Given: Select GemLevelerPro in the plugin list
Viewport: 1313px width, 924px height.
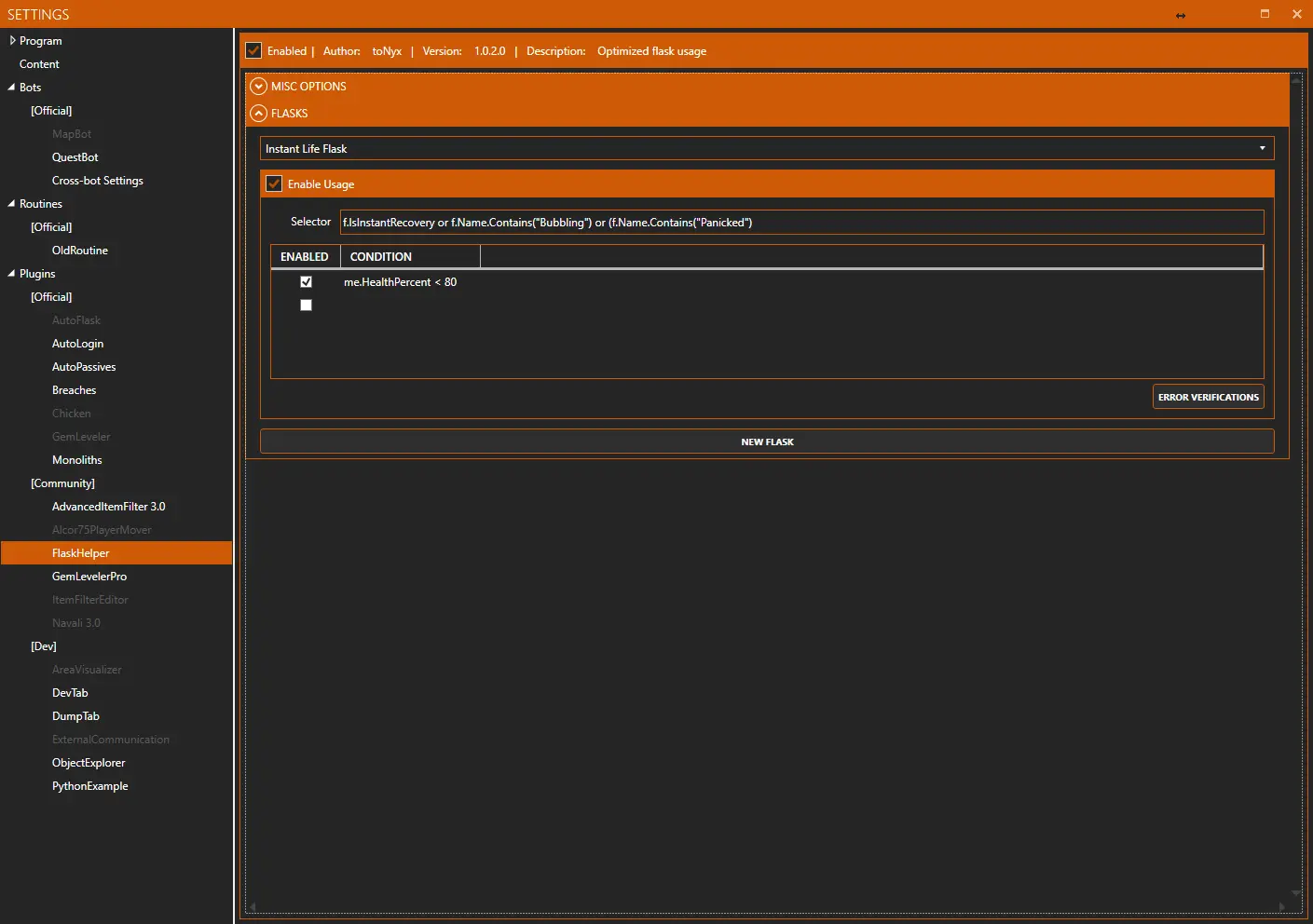Looking at the screenshot, I should click(89, 577).
